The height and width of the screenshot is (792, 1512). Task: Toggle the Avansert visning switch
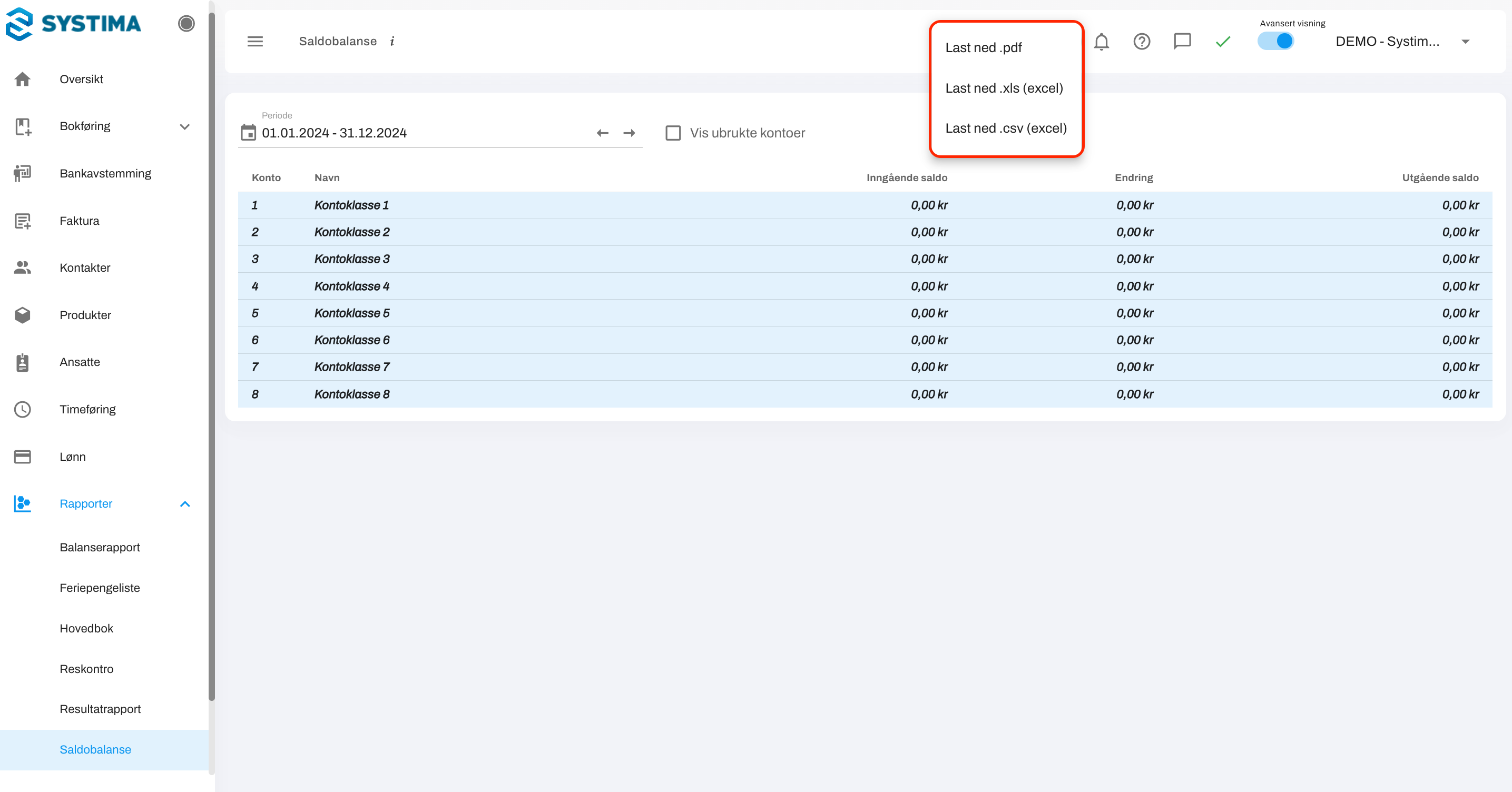1275,42
